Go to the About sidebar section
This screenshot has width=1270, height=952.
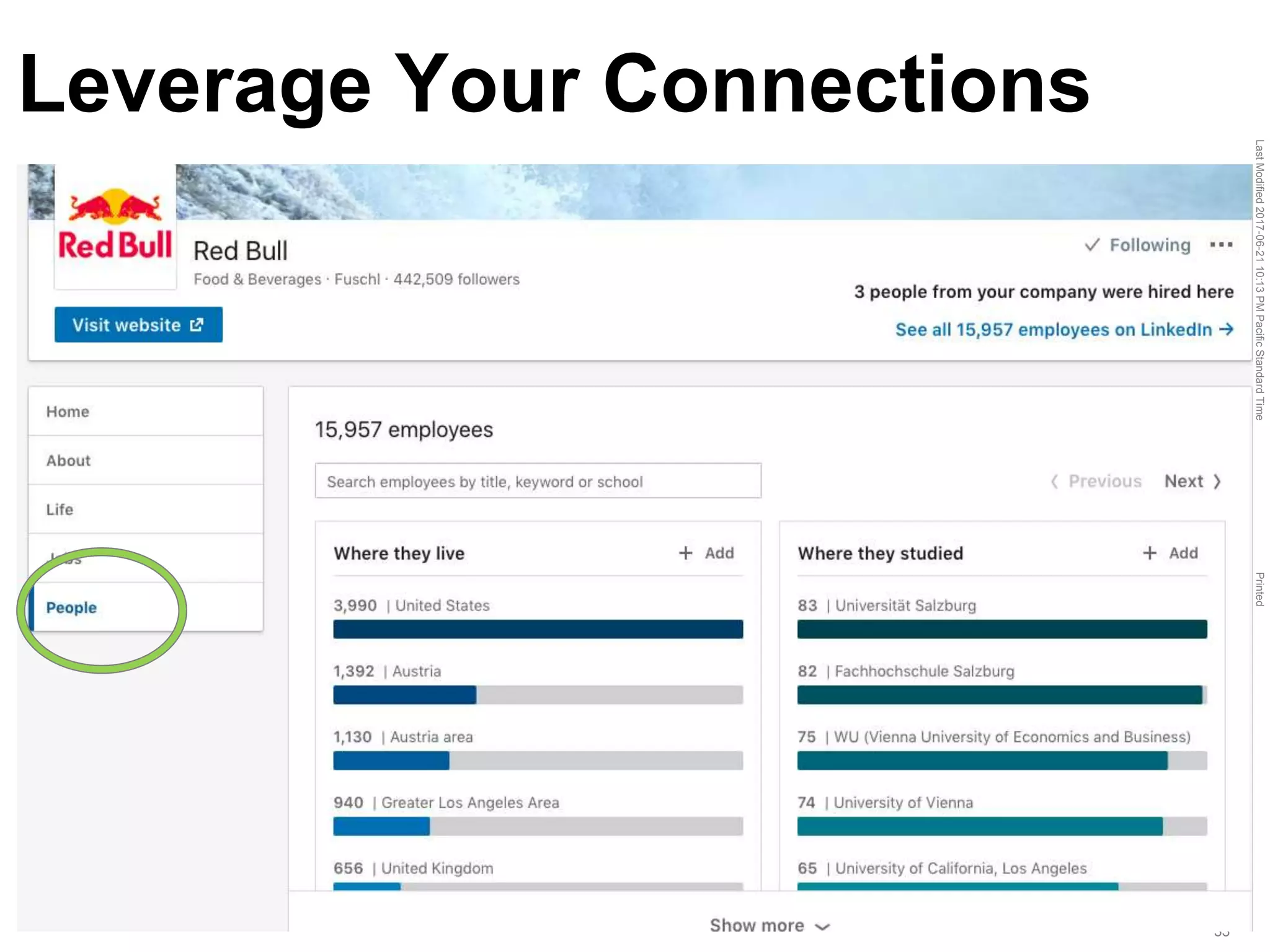pyautogui.click(x=69, y=461)
